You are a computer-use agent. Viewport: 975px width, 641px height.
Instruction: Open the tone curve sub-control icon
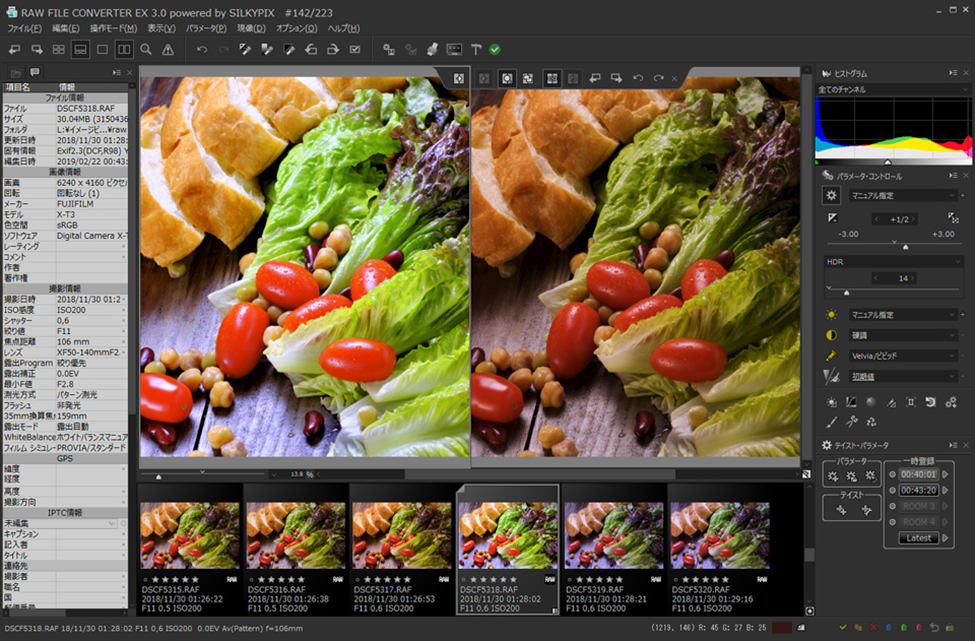click(x=851, y=402)
